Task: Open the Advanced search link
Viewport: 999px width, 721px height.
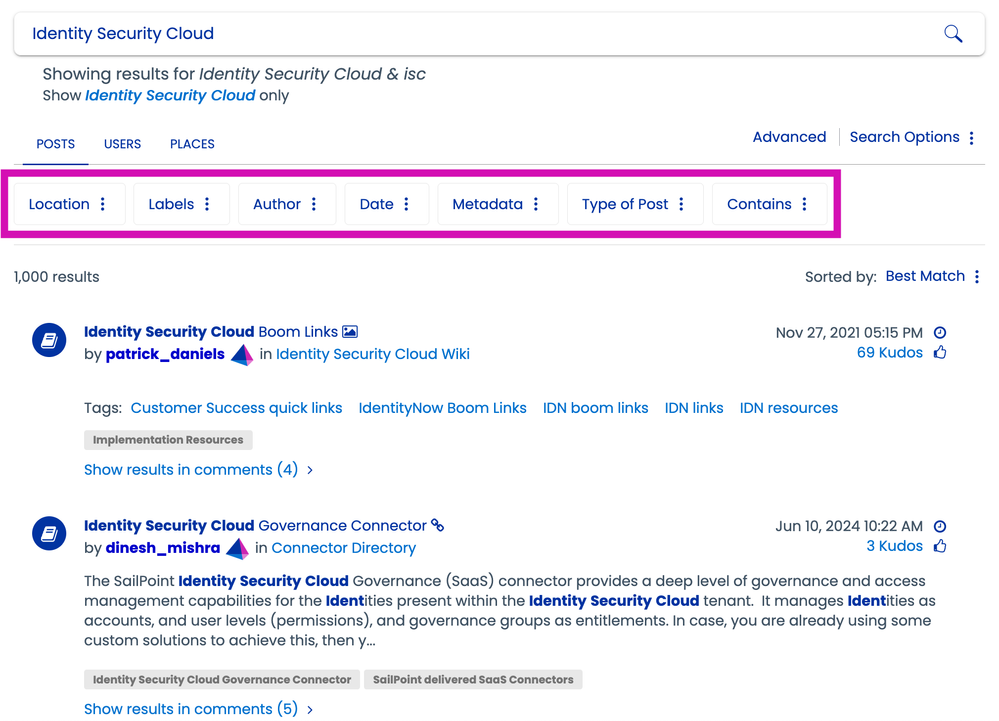Action: 789,137
